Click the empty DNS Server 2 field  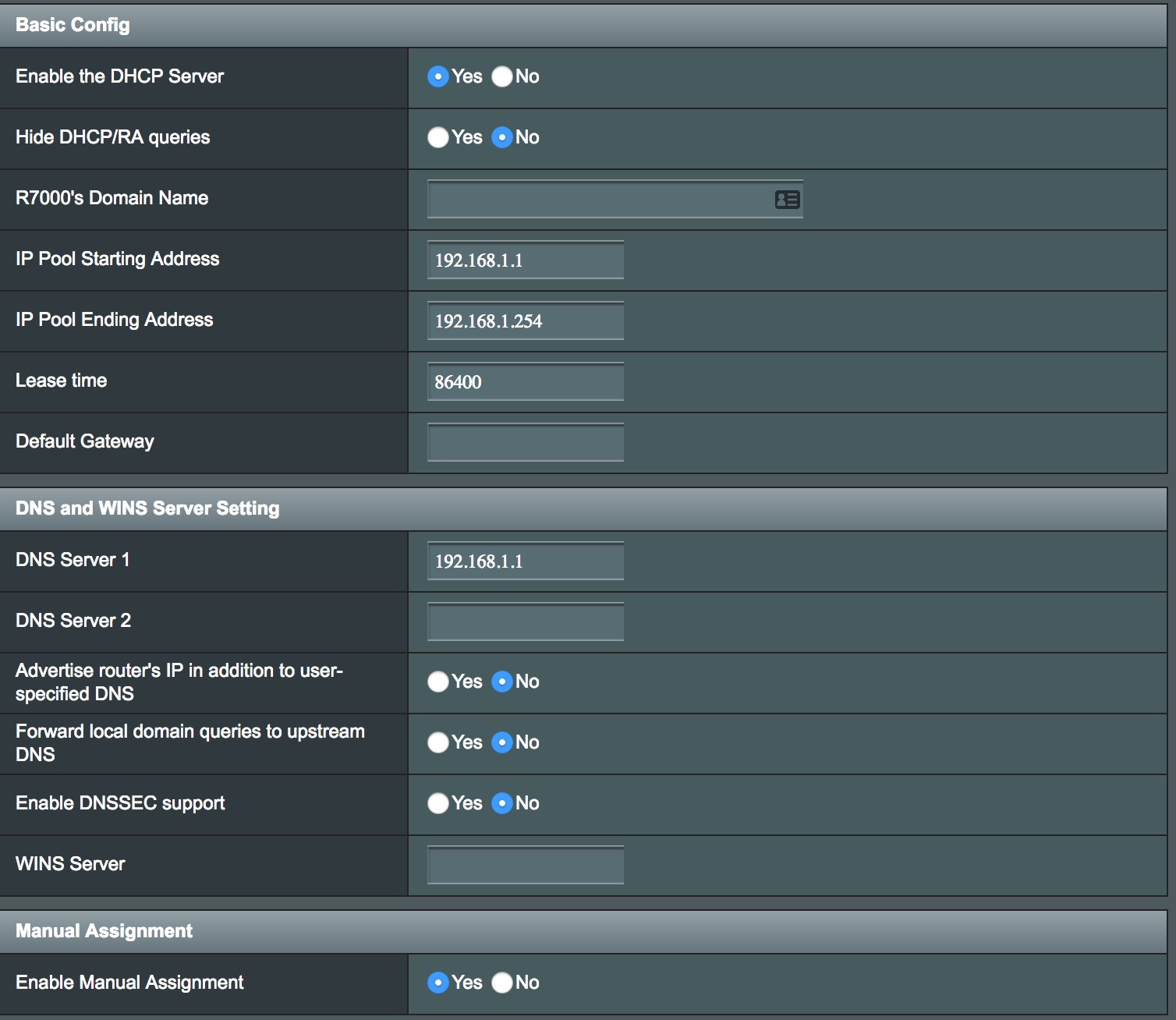click(x=525, y=622)
